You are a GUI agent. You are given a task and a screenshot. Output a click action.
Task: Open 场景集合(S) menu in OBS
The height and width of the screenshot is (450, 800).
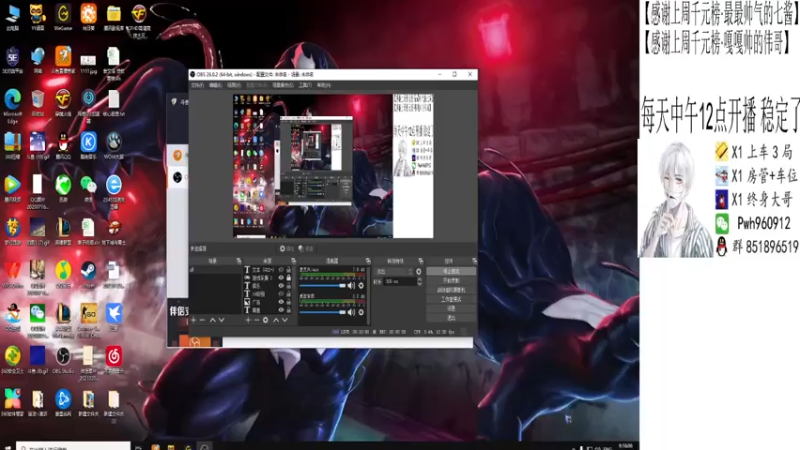point(283,85)
